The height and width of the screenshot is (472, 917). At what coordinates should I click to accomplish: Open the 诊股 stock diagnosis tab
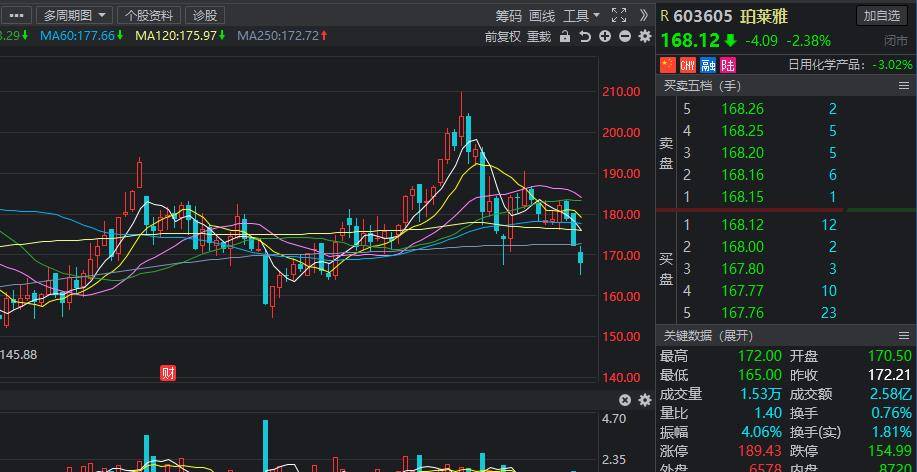pos(204,15)
